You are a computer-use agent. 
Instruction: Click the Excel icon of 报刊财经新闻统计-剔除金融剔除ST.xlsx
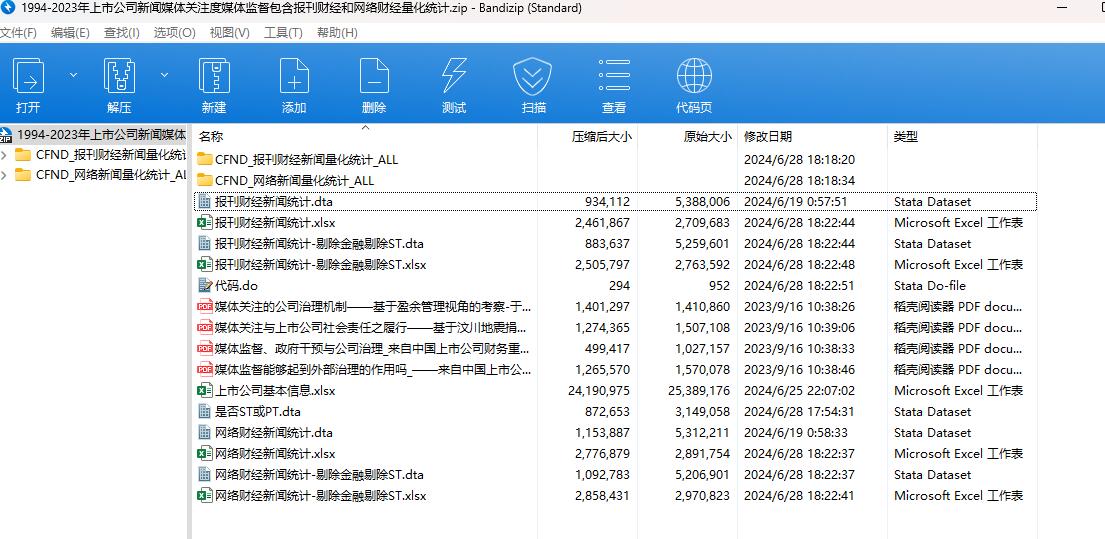[x=204, y=265]
